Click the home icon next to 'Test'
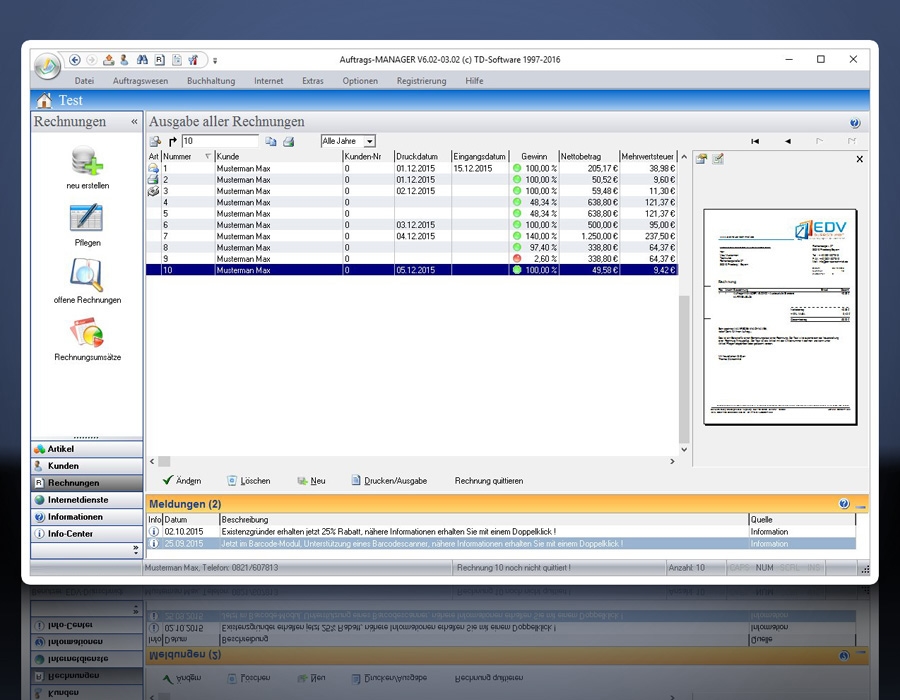 [x=44, y=101]
